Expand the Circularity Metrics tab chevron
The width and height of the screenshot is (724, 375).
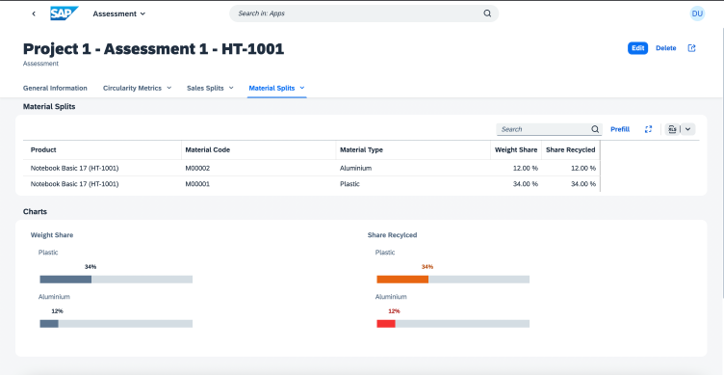click(169, 88)
